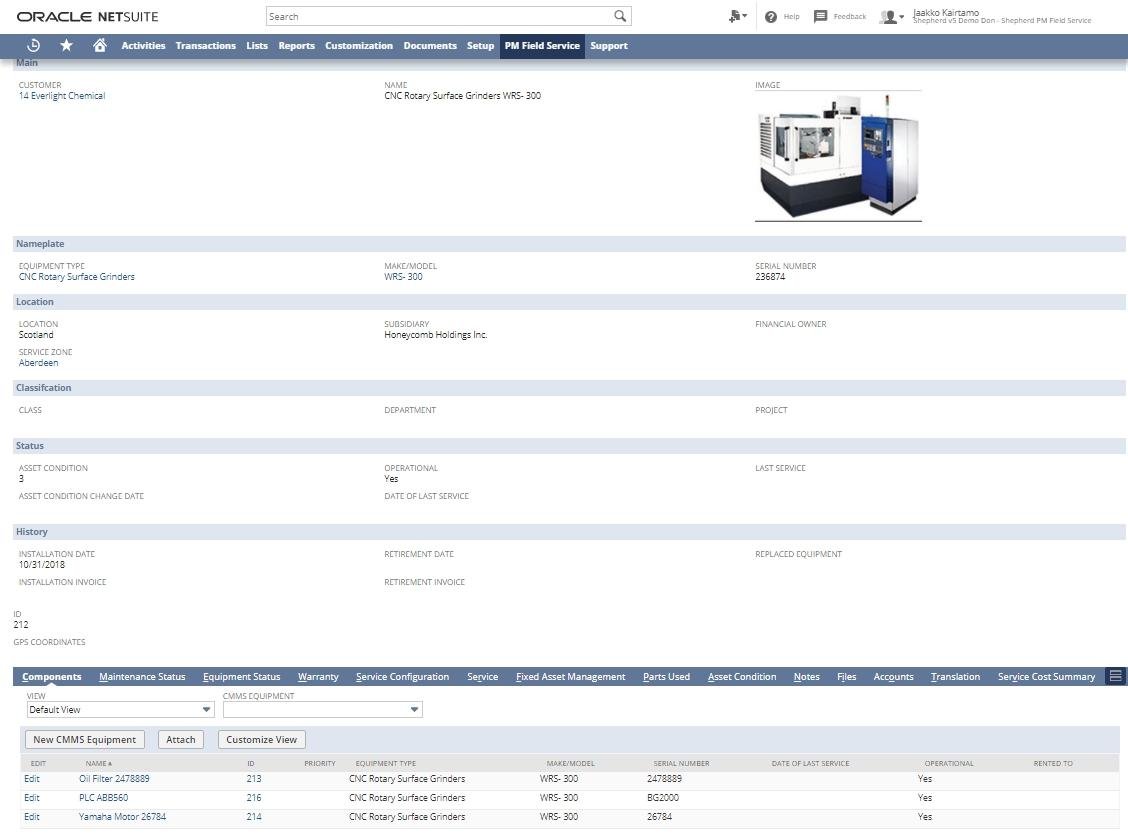Open the Setup menu
This screenshot has height=840, width=1128.
481,45
